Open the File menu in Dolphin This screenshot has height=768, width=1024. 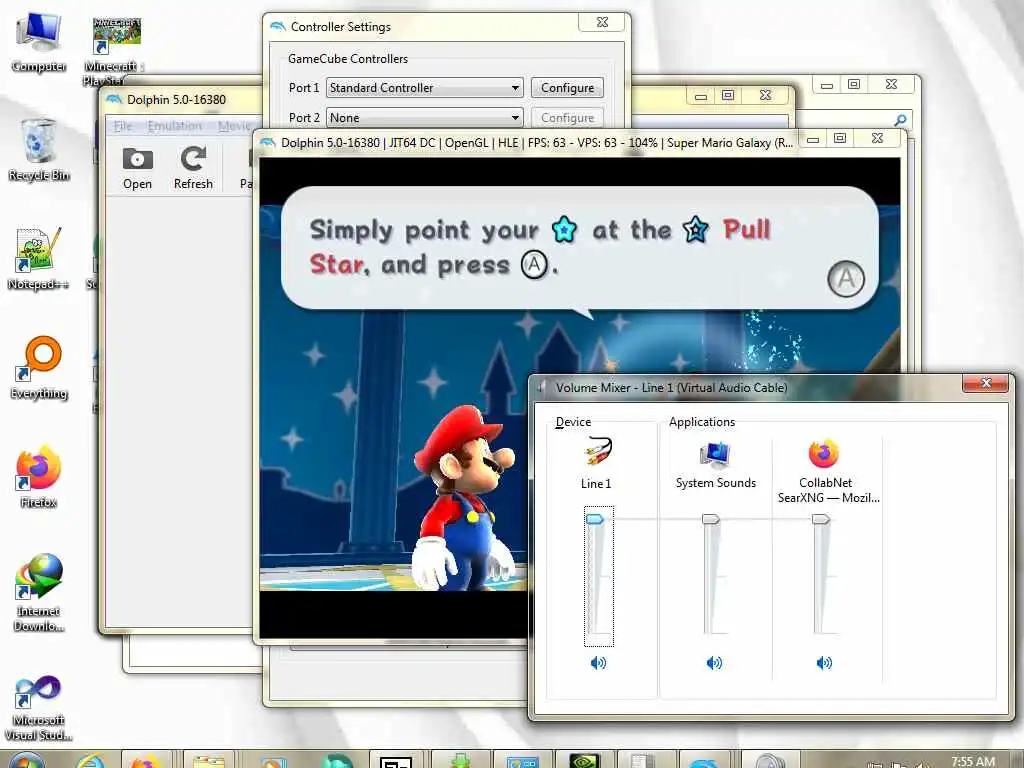[x=123, y=126]
